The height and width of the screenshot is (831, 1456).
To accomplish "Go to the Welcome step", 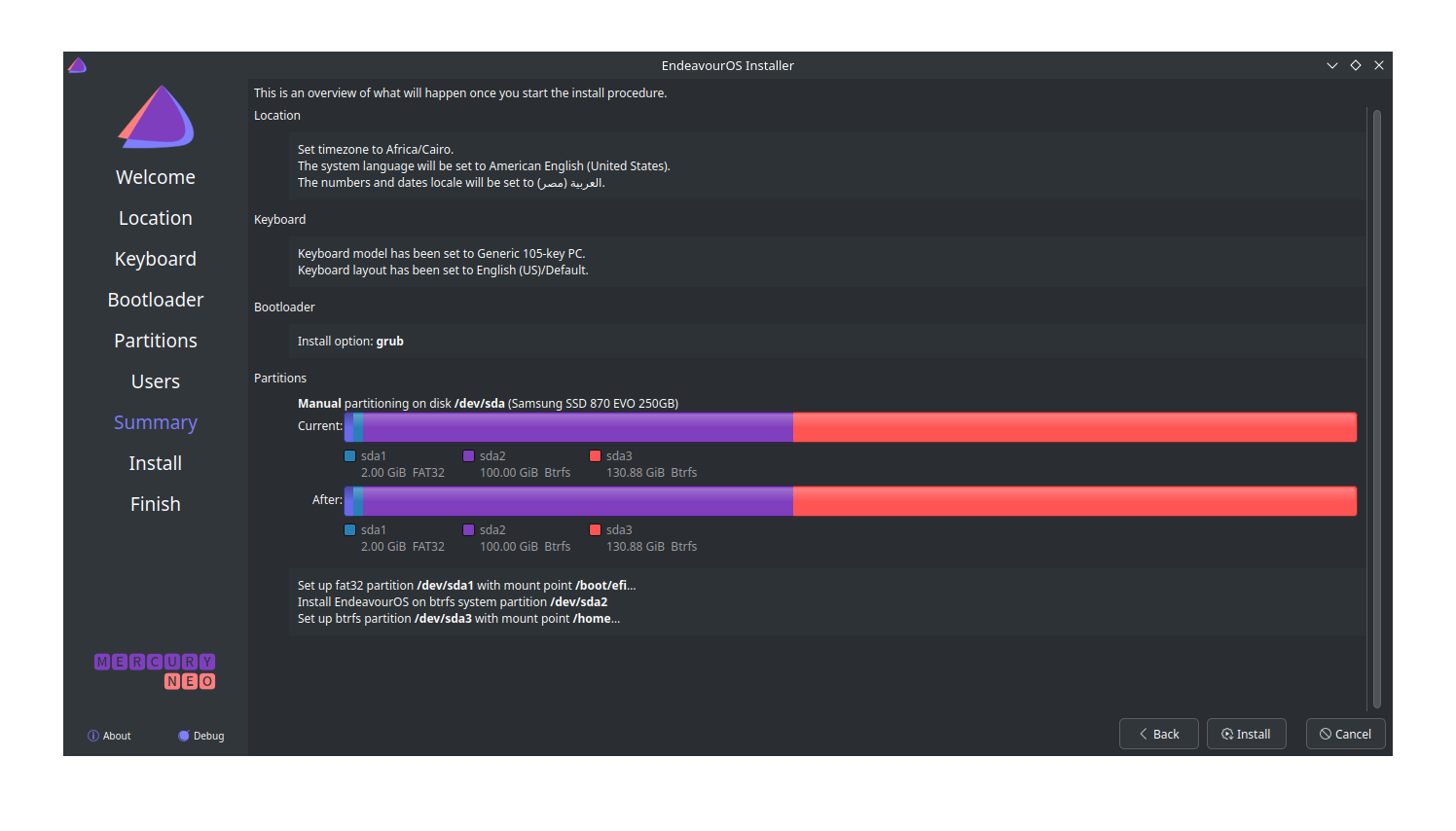I will click(x=156, y=177).
